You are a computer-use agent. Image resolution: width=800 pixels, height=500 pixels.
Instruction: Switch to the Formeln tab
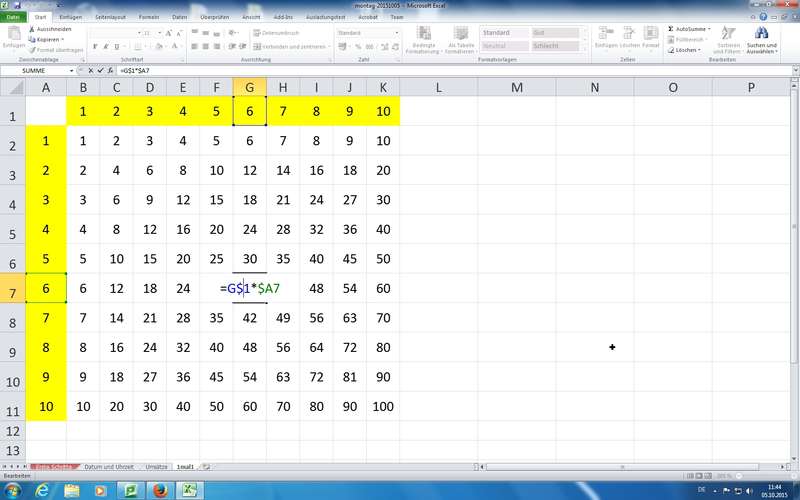pyautogui.click(x=149, y=17)
